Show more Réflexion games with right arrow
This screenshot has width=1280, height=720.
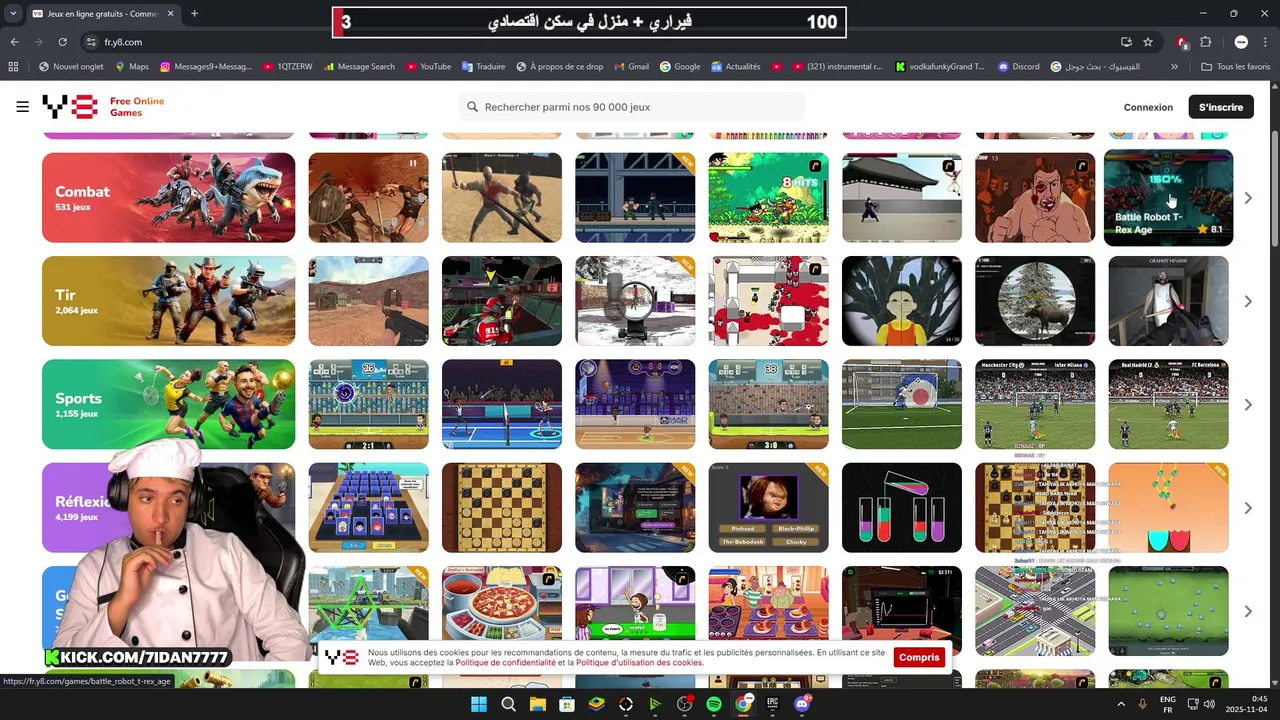coord(1248,508)
